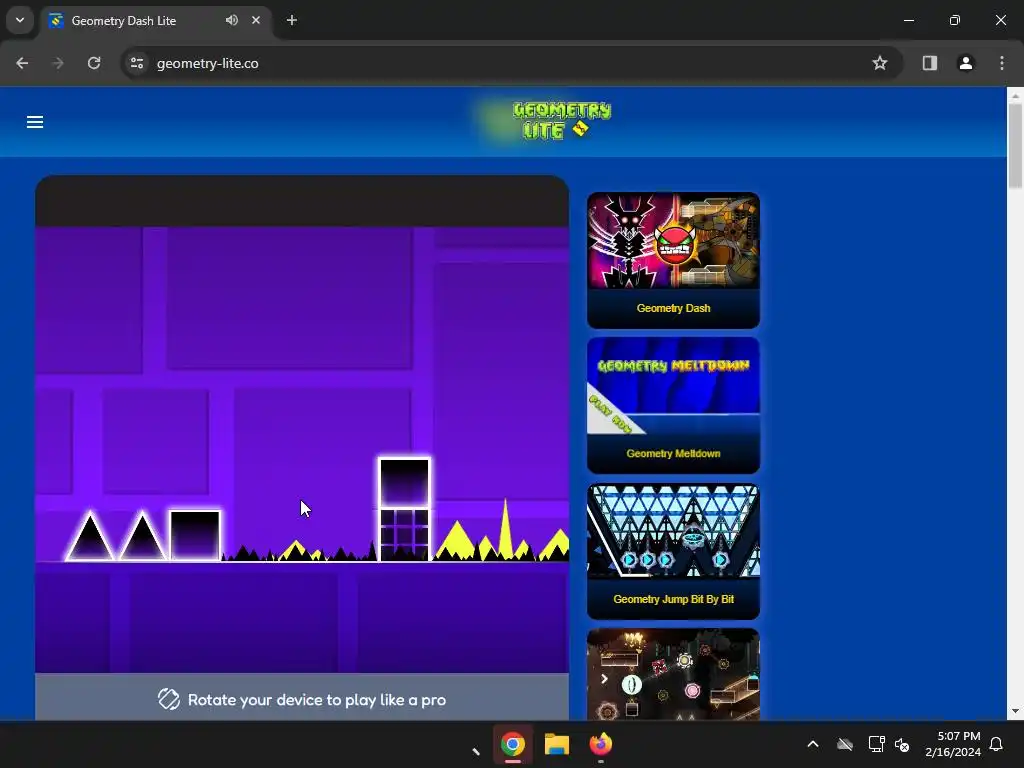Click the Geometry Jump Bit By Bit link

coord(673,599)
